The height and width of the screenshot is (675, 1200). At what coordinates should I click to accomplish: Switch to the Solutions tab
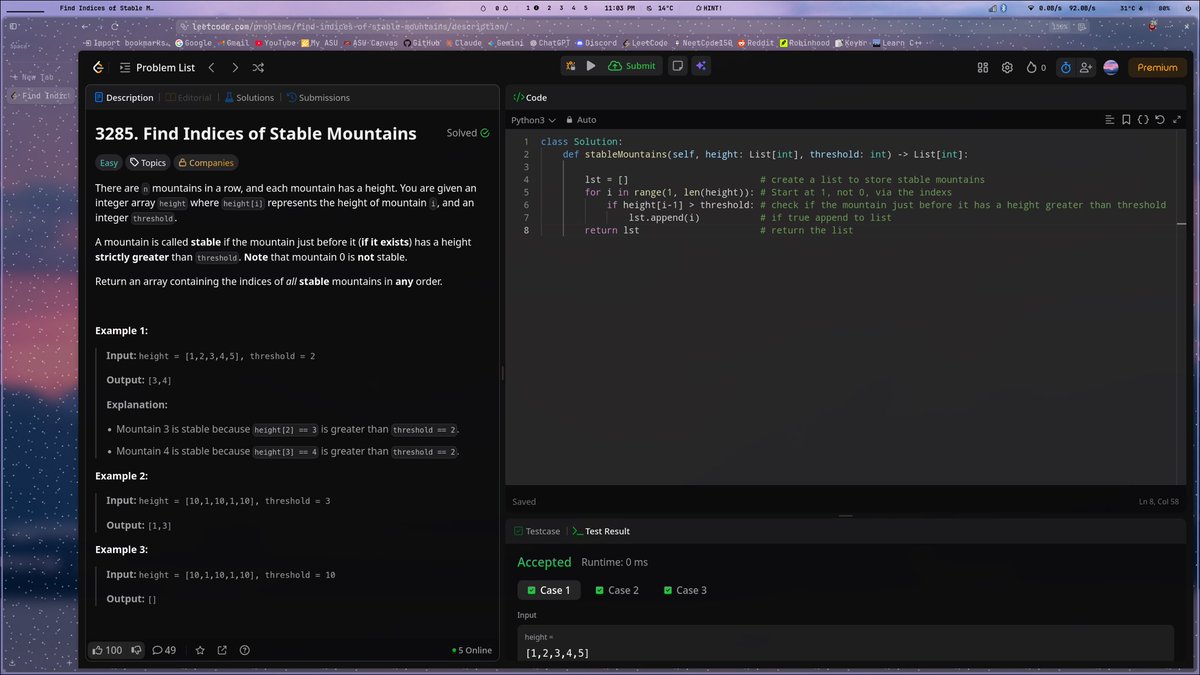(x=249, y=97)
